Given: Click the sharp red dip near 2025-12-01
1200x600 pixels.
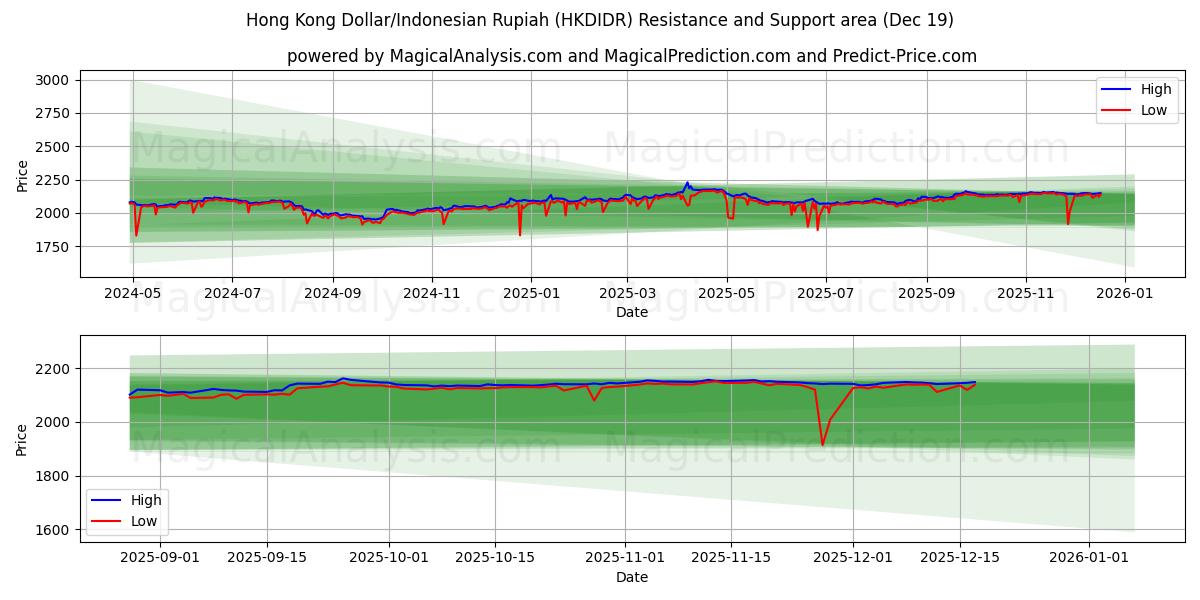Looking at the screenshot, I should [824, 438].
